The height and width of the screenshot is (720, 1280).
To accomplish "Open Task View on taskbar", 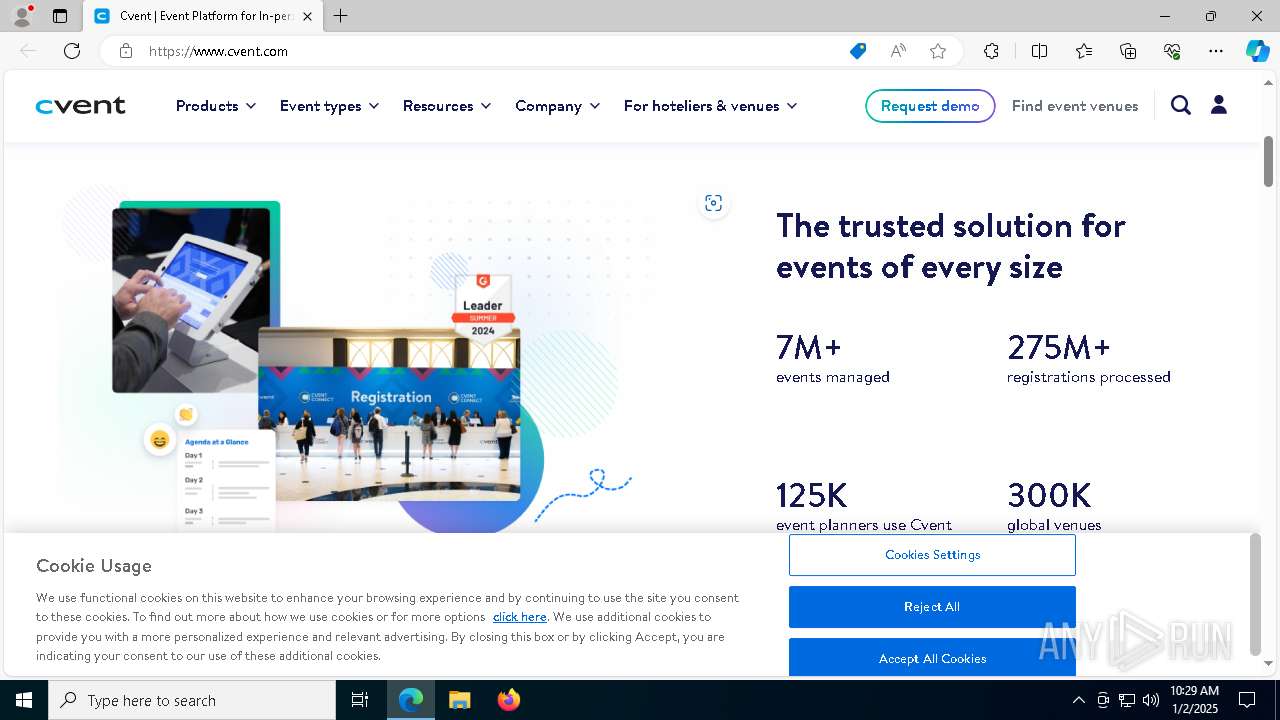I will tap(360, 700).
